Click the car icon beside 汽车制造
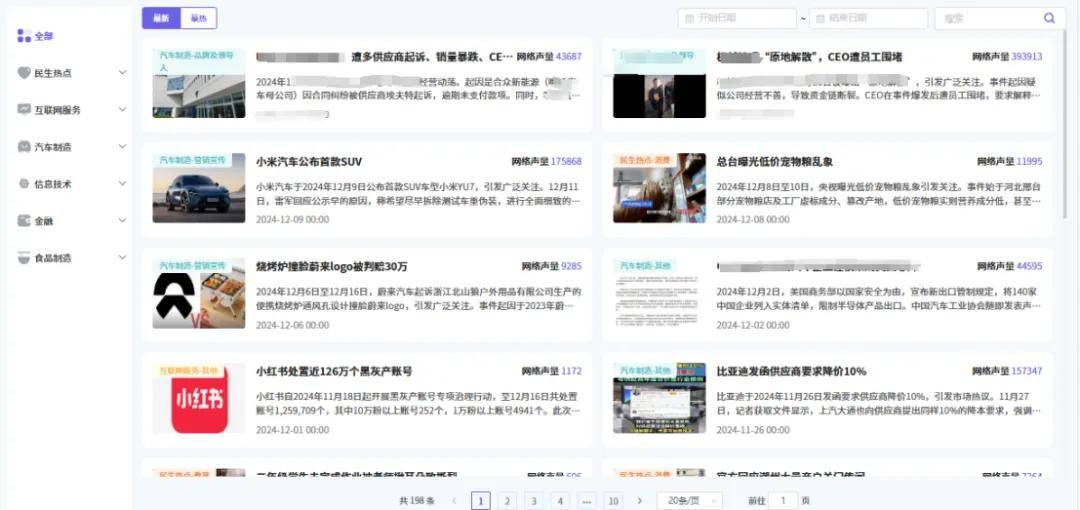This screenshot has width=1080, height=510. 24,147
